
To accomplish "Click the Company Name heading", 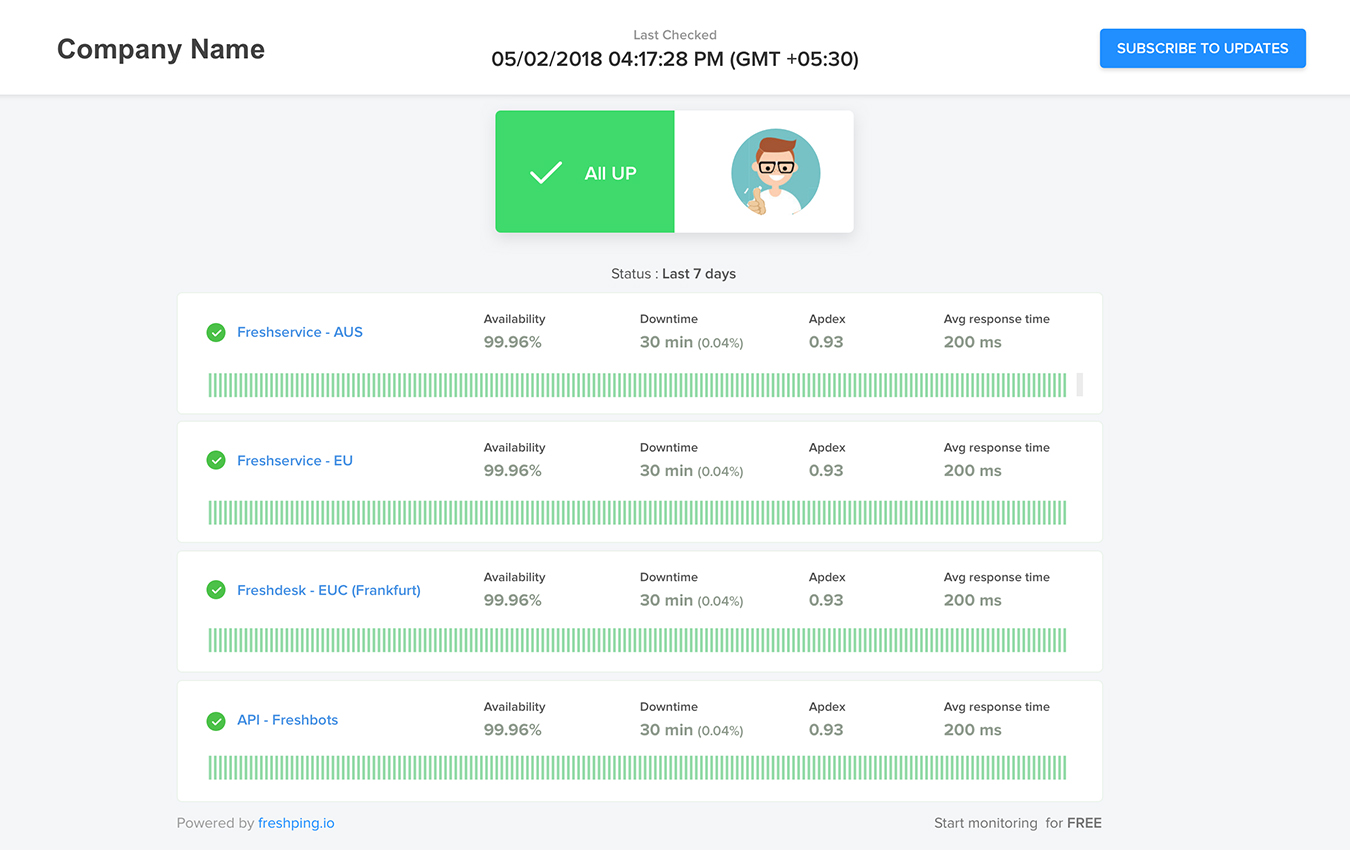I will (161, 49).
